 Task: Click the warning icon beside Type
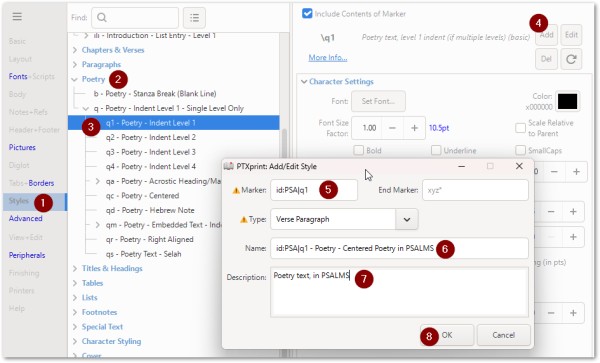[x=243, y=220]
